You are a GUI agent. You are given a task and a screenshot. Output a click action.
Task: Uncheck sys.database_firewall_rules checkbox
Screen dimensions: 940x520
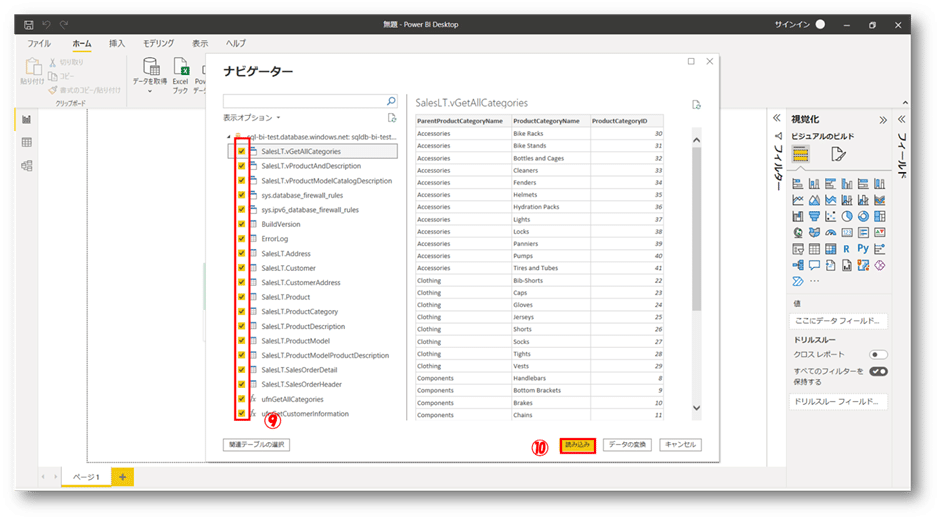[x=242, y=195]
